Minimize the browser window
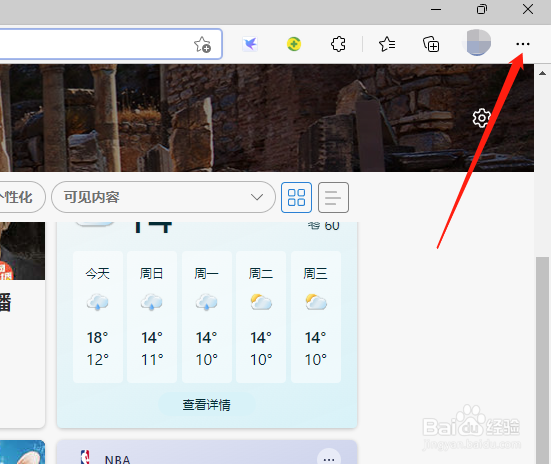Screen dimensions: 551x464 point(436,9)
